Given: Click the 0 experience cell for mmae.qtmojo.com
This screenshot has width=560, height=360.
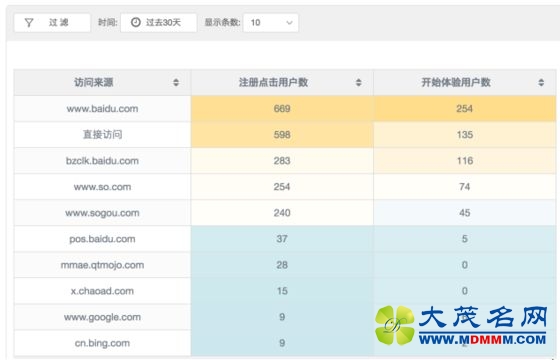Looking at the screenshot, I should pos(465,265).
